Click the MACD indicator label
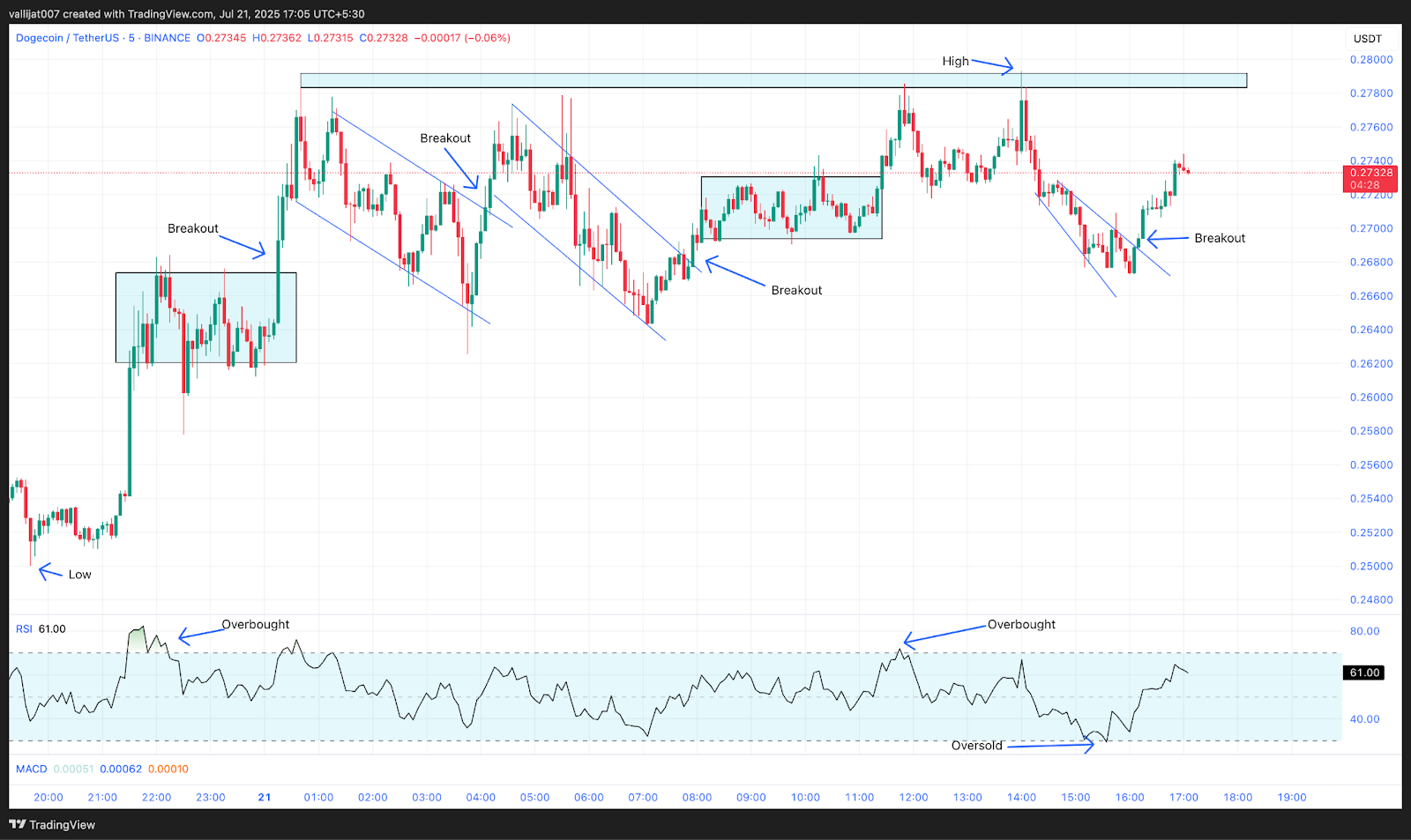1411x840 pixels. point(31,769)
